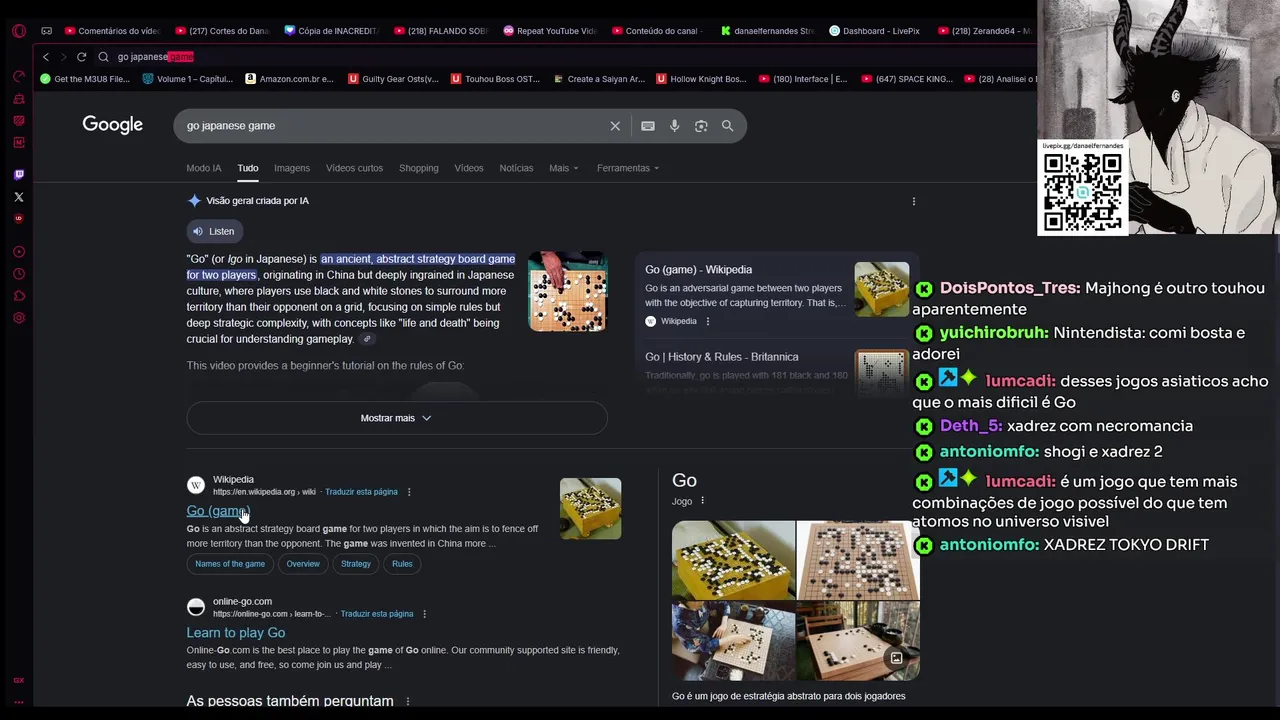Open 'Amazon.com.br' bookmark

click(x=289, y=79)
